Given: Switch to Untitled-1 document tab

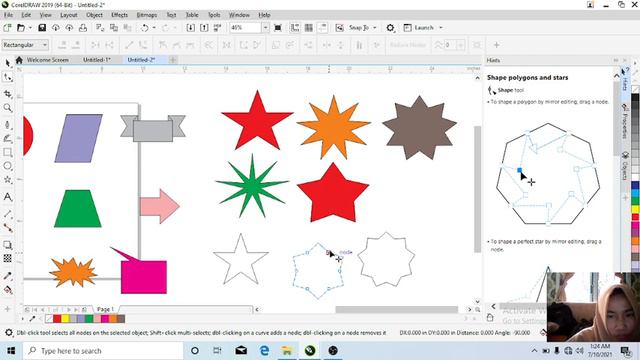Looking at the screenshot, I should click(97, 60).
